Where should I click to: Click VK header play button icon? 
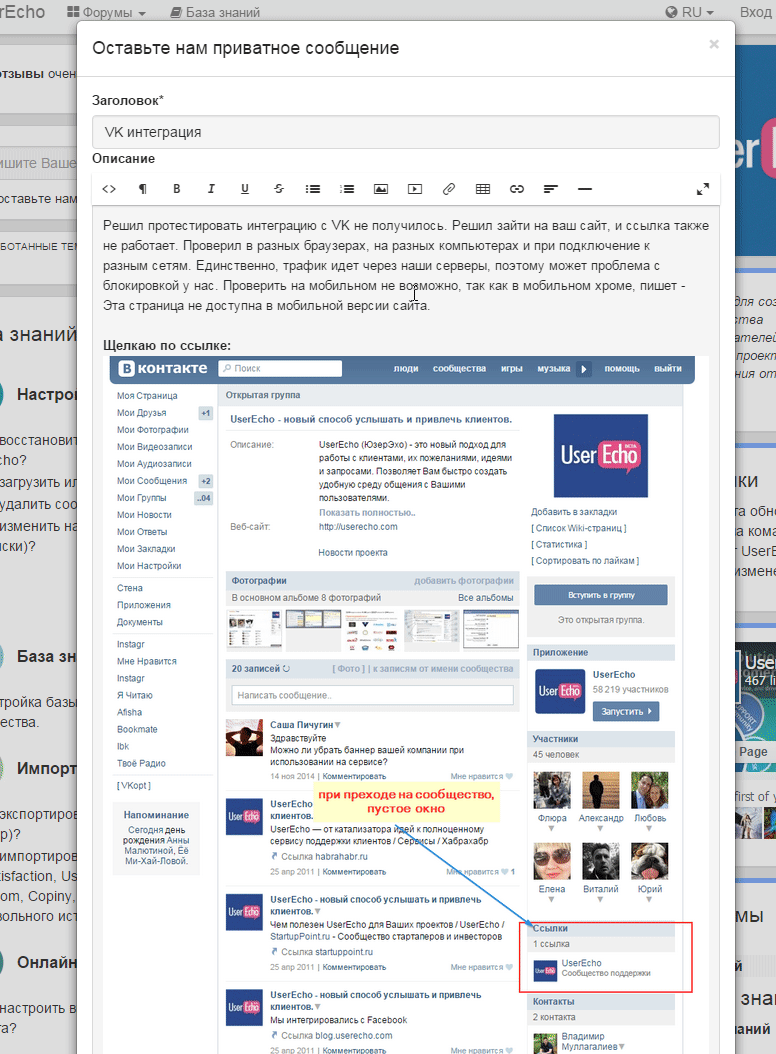point(584,369)
